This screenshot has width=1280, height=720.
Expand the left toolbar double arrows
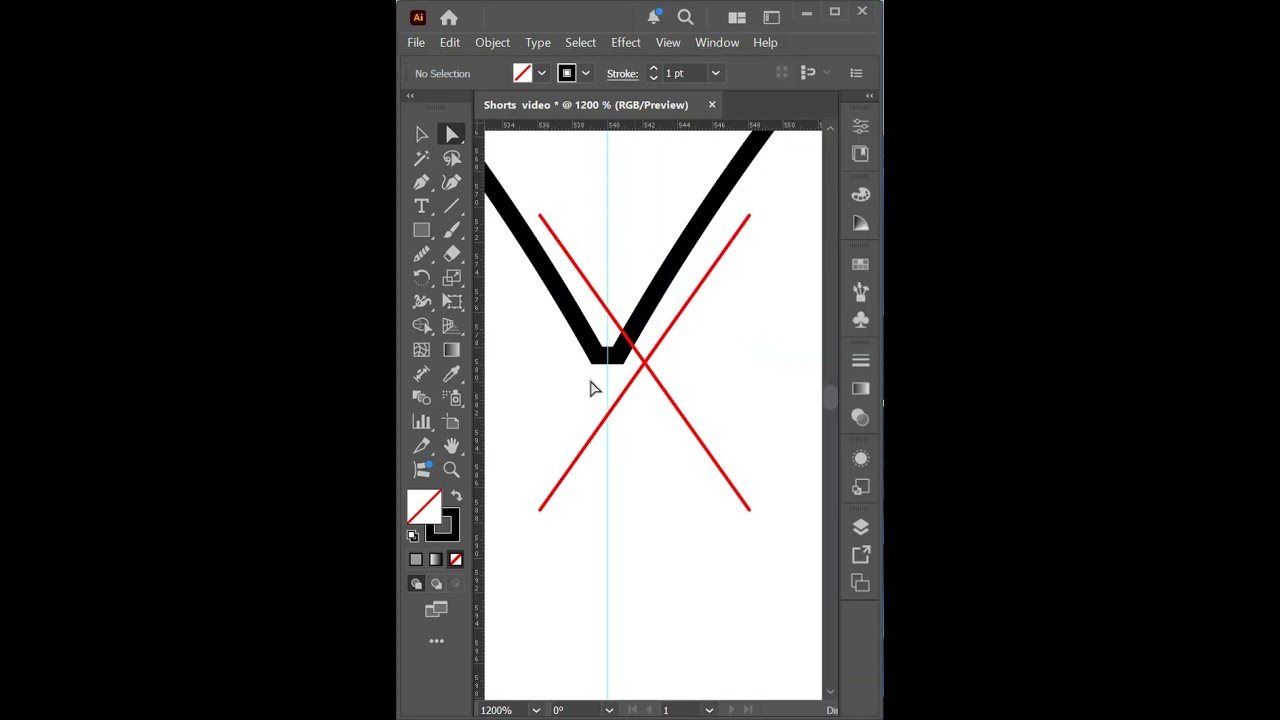[410, 96]
